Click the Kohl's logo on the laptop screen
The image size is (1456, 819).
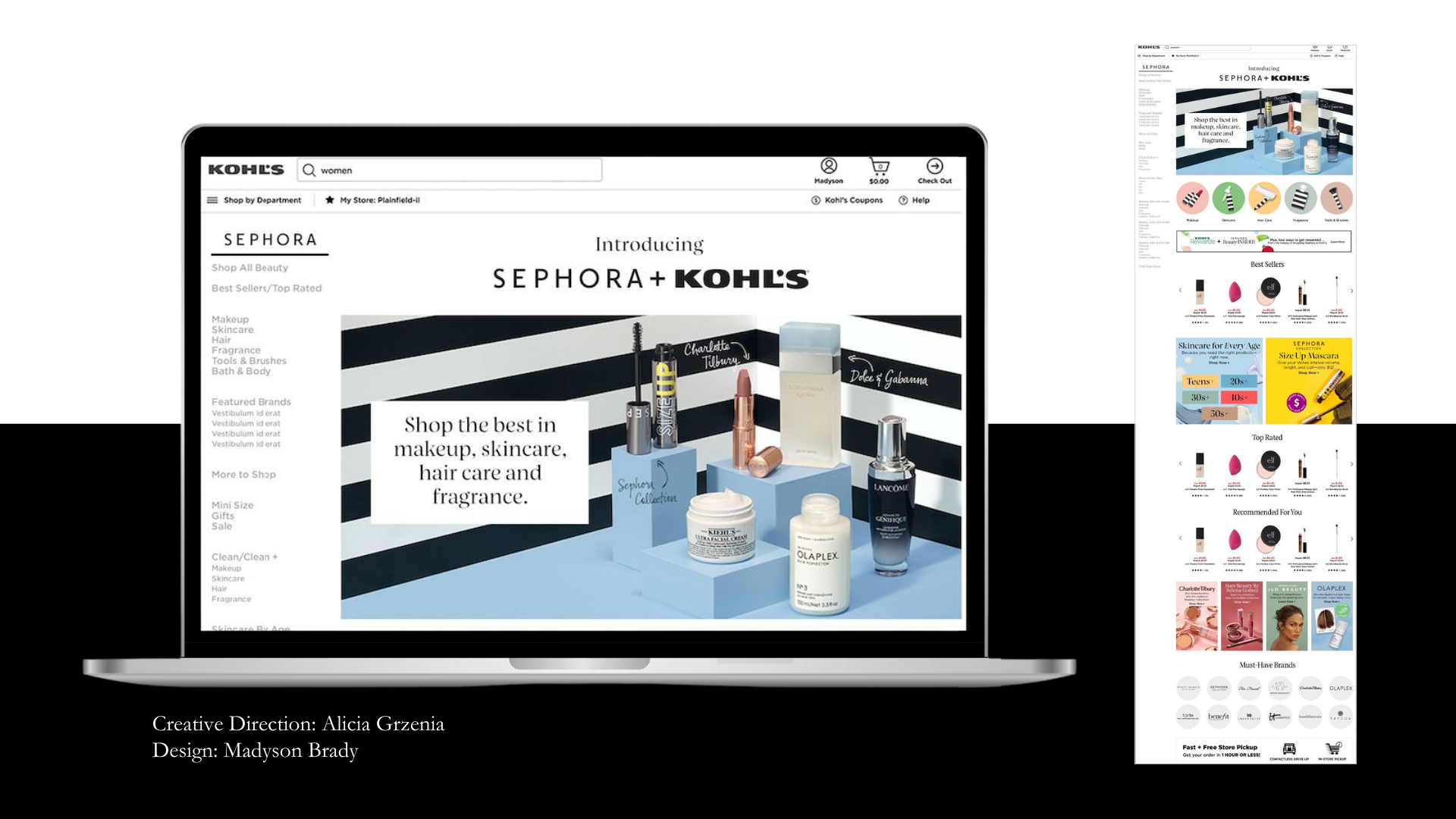(x=246, y=170)
